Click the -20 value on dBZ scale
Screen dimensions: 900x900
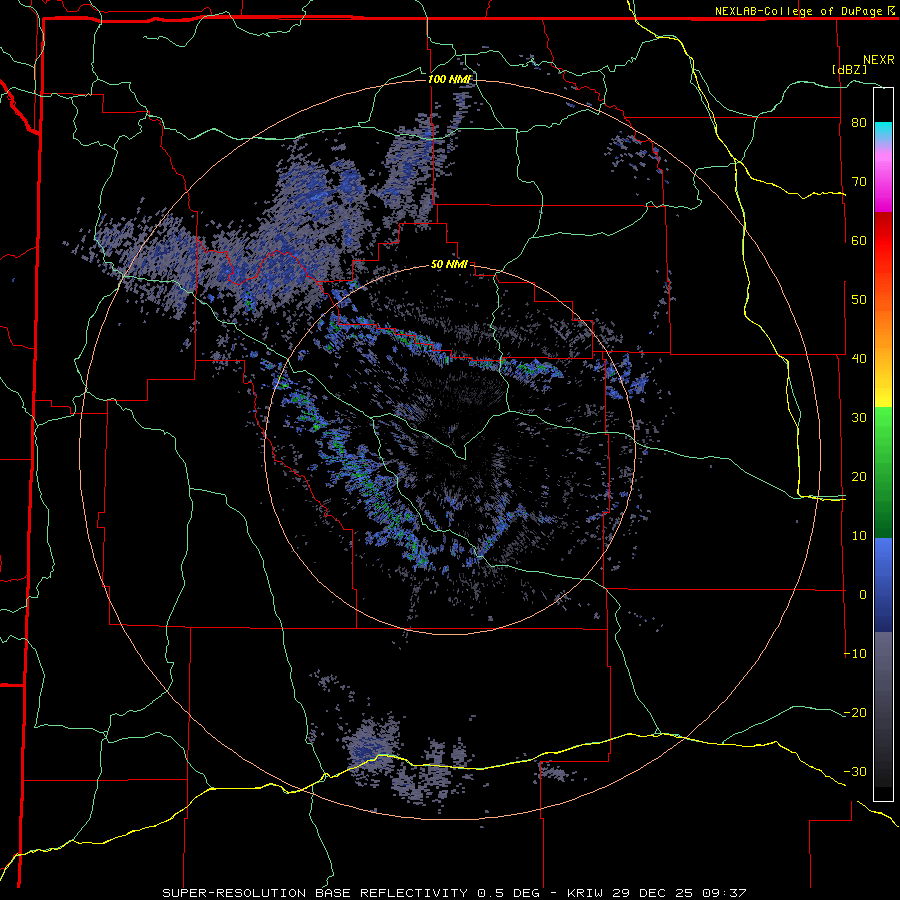click(x=855, y=713)
